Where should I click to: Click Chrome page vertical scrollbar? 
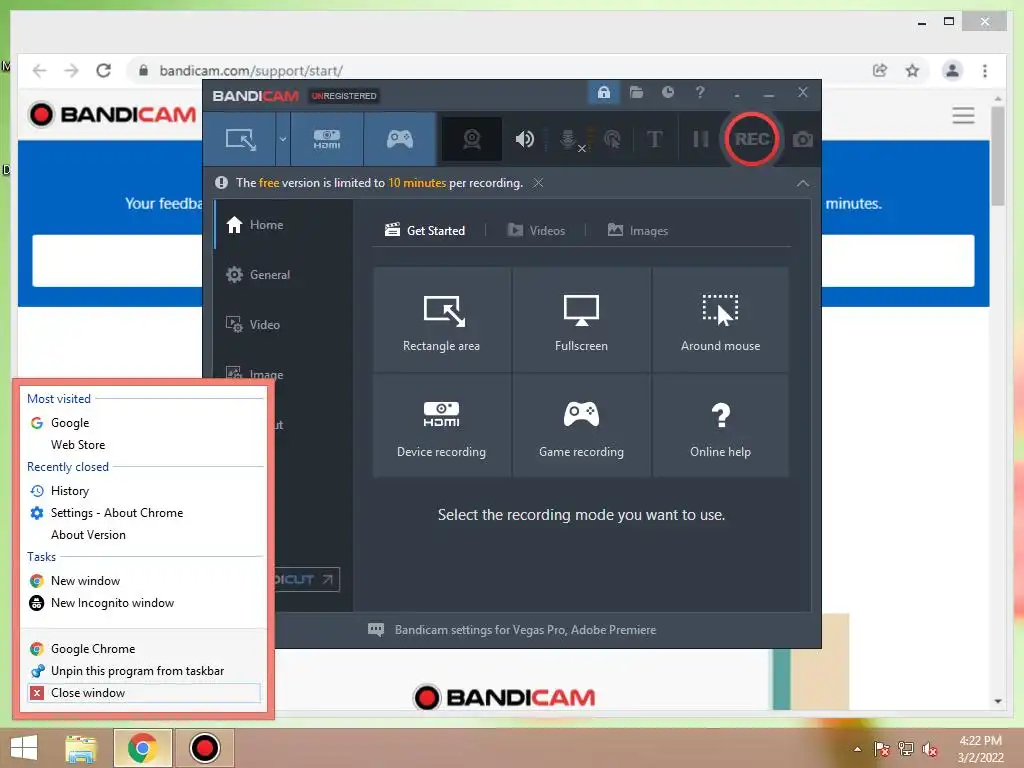[x=997, y=156]
